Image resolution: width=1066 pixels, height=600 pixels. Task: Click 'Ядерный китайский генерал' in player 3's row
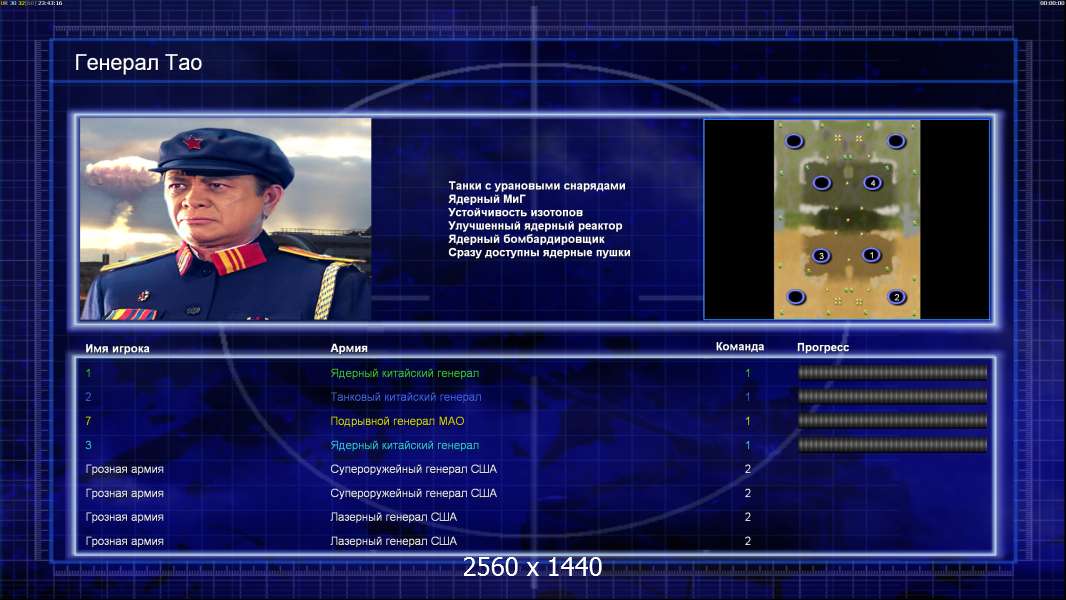tap(405, 445)
